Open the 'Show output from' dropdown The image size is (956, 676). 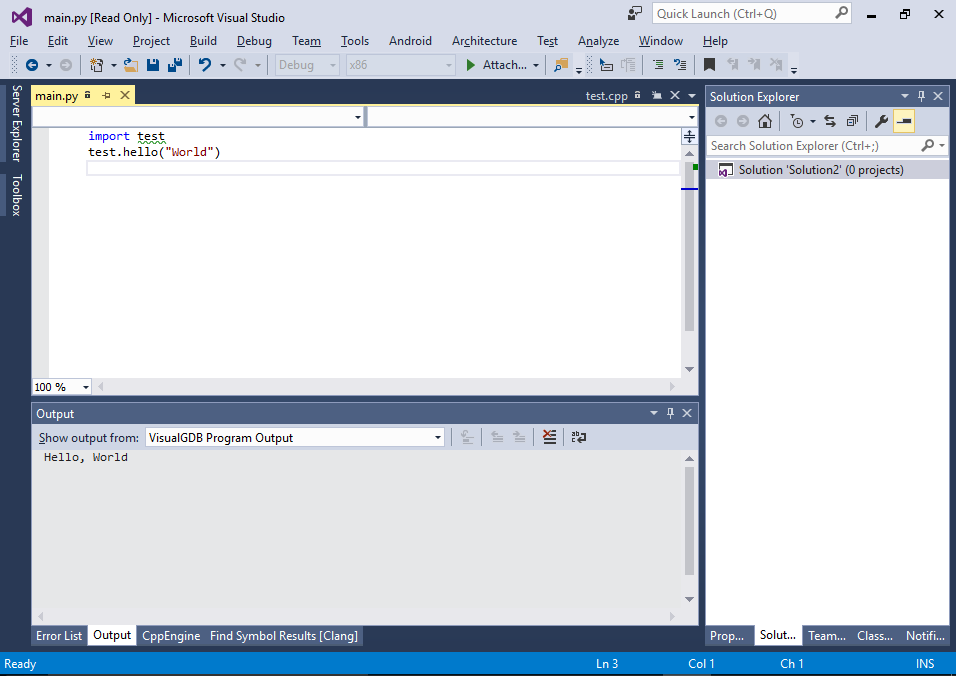click(295, 437)
